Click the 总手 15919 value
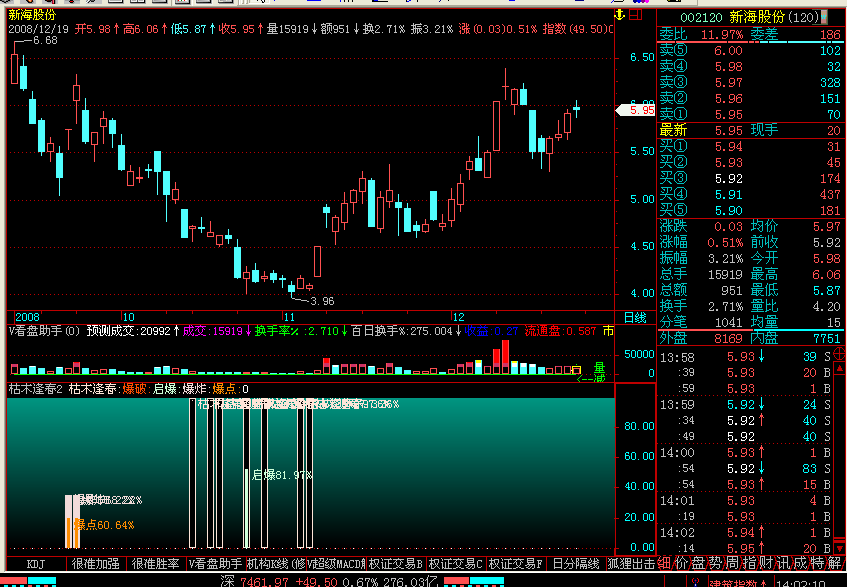847x587 pixels. pos(725,274)
